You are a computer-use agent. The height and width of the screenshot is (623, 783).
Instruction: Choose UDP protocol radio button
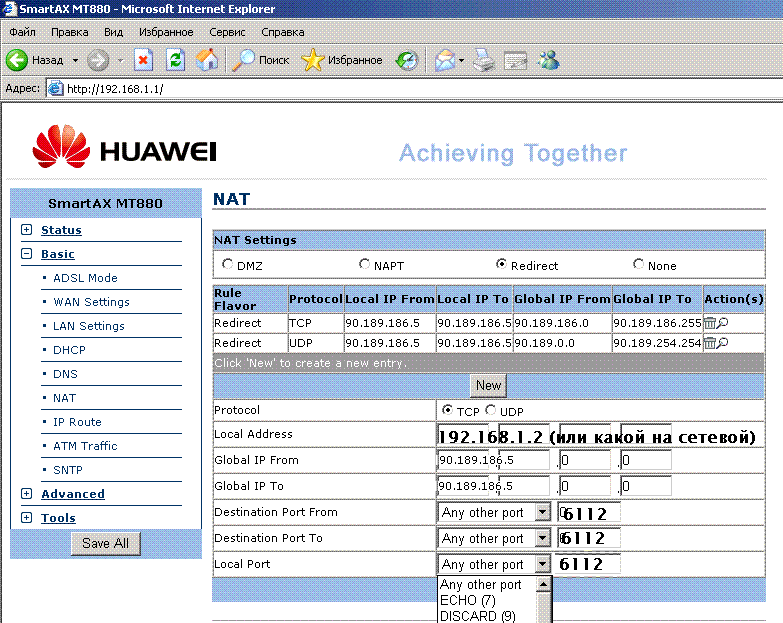point(491,410)
